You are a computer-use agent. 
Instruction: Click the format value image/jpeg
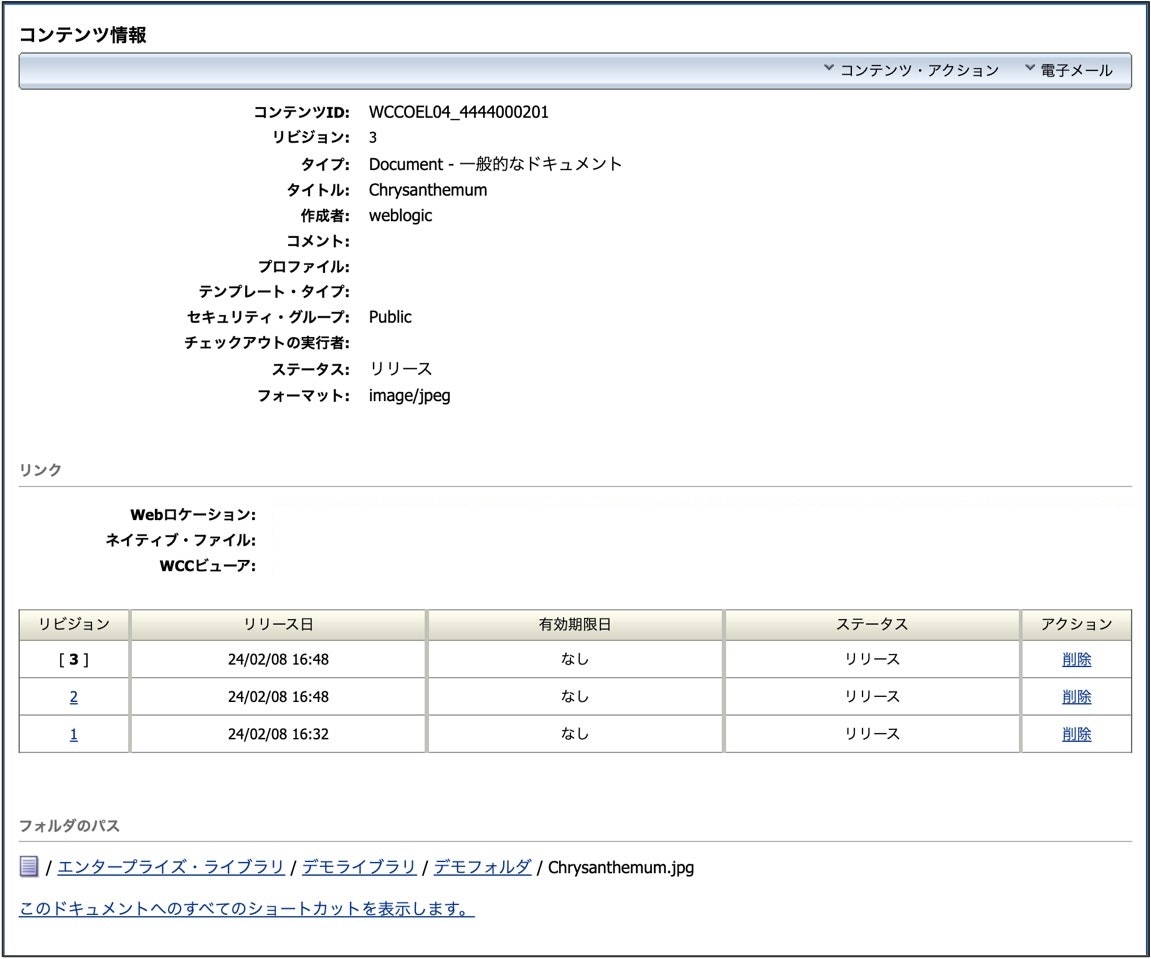click(x=410, y=396)
